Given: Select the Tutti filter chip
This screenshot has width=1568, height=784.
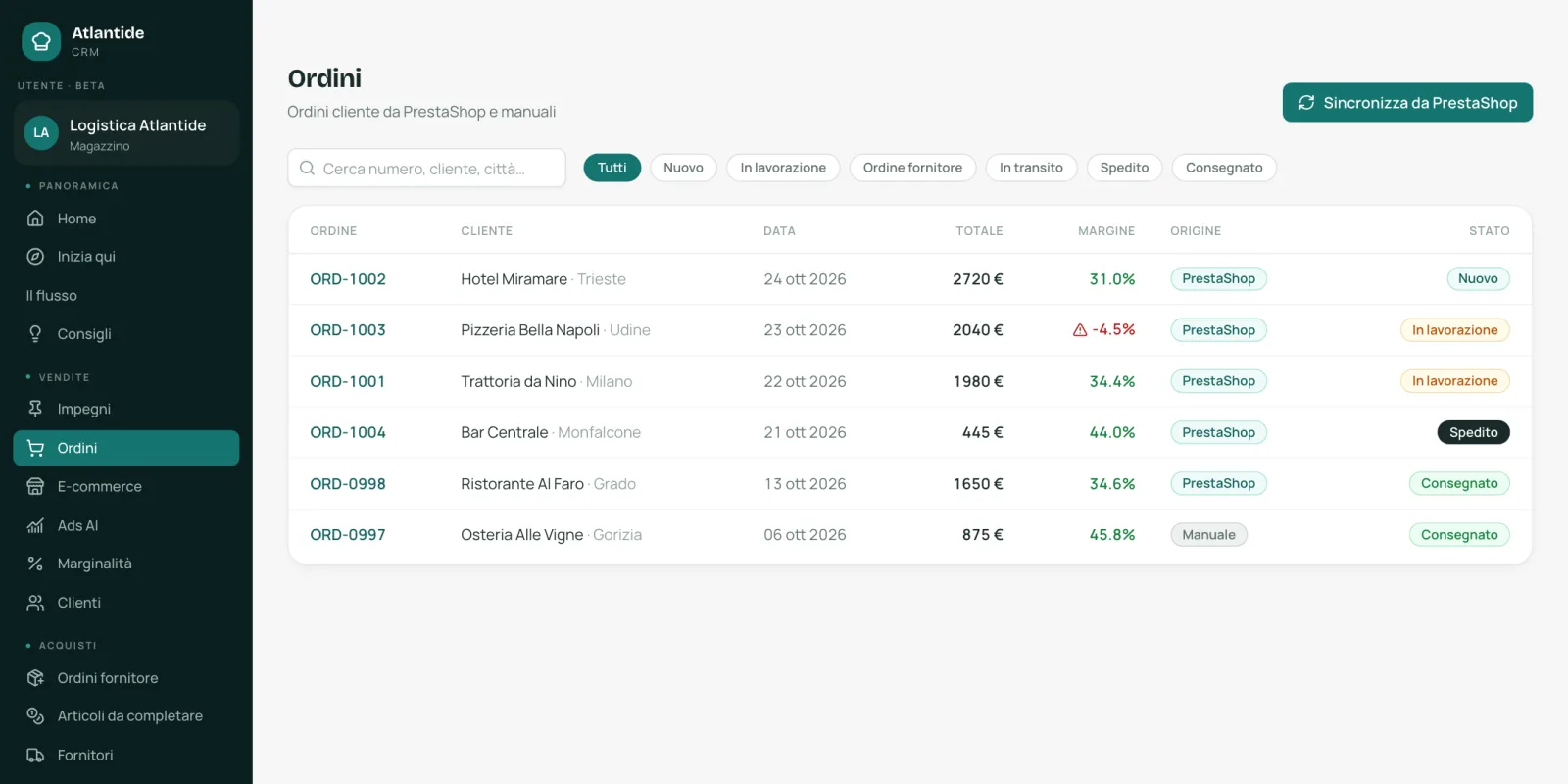Looking at the screenshot, I should coord(612,168).
